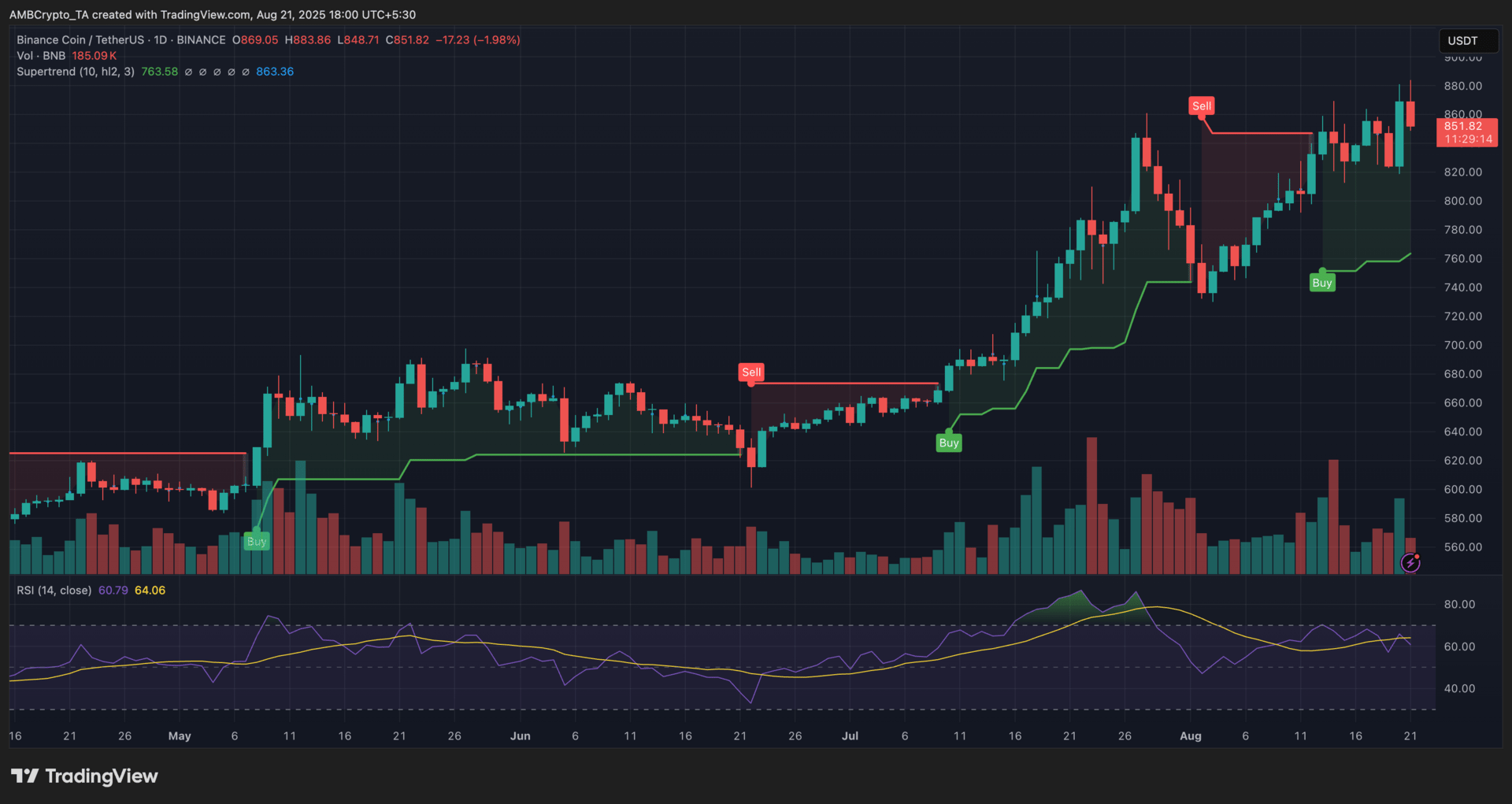Click the Aug label on the time axis

point(1191,736)
